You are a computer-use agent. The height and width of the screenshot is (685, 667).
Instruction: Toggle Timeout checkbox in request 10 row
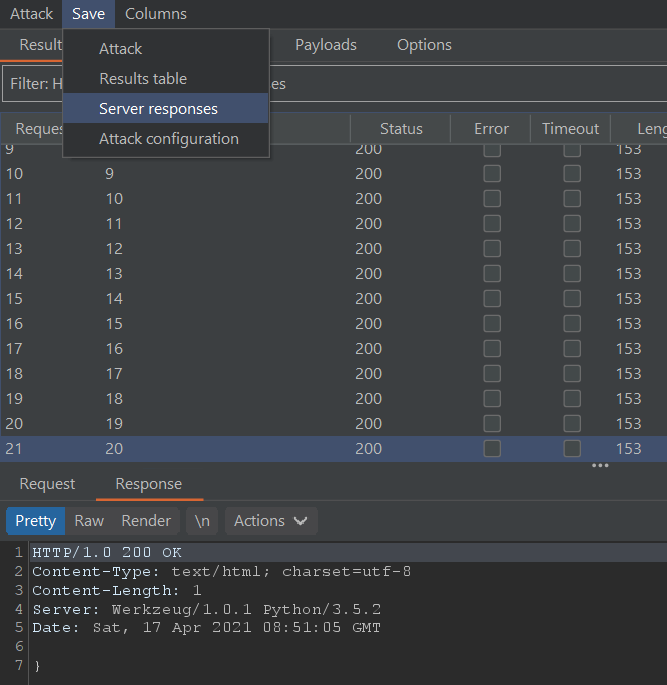(572, 174)
